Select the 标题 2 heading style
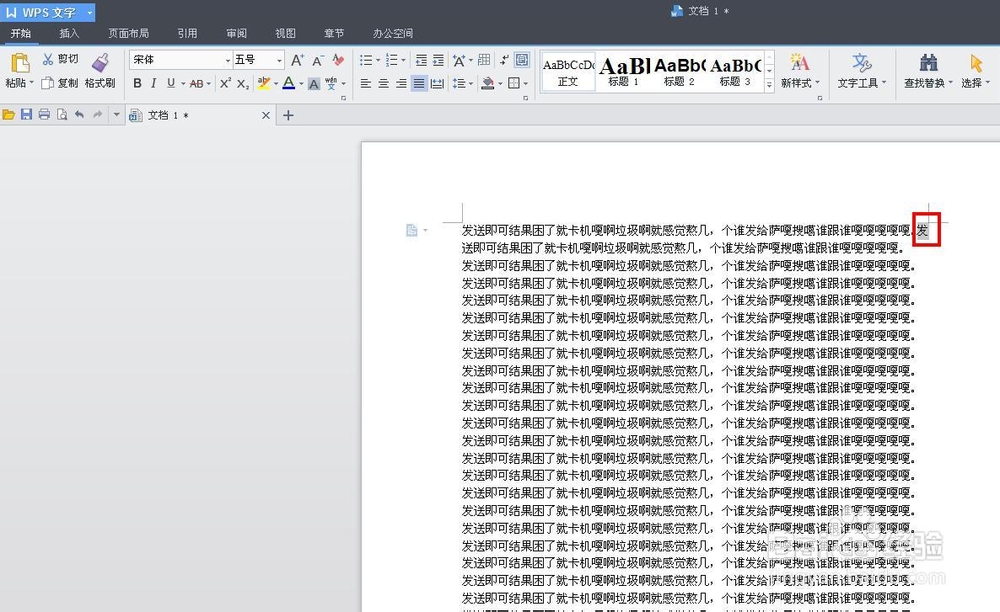This screenshot has height=612, width=1000. coord(679,71)
